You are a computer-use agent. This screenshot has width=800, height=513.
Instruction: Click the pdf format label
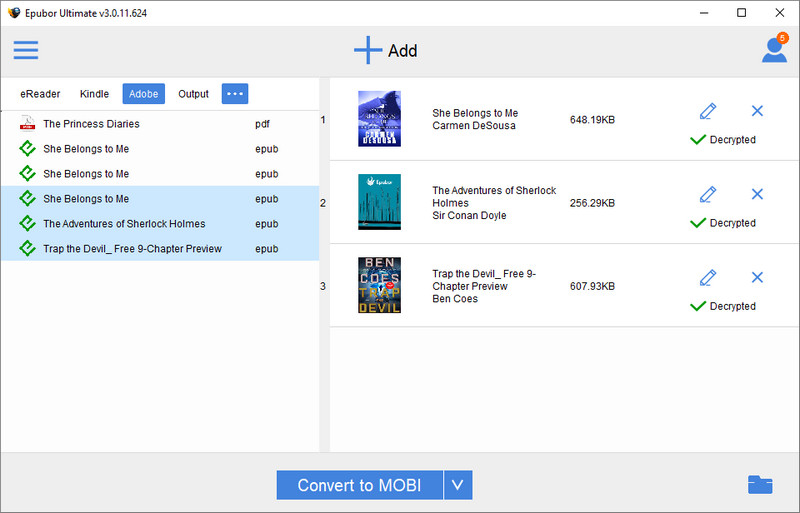(x=262, y=124)
